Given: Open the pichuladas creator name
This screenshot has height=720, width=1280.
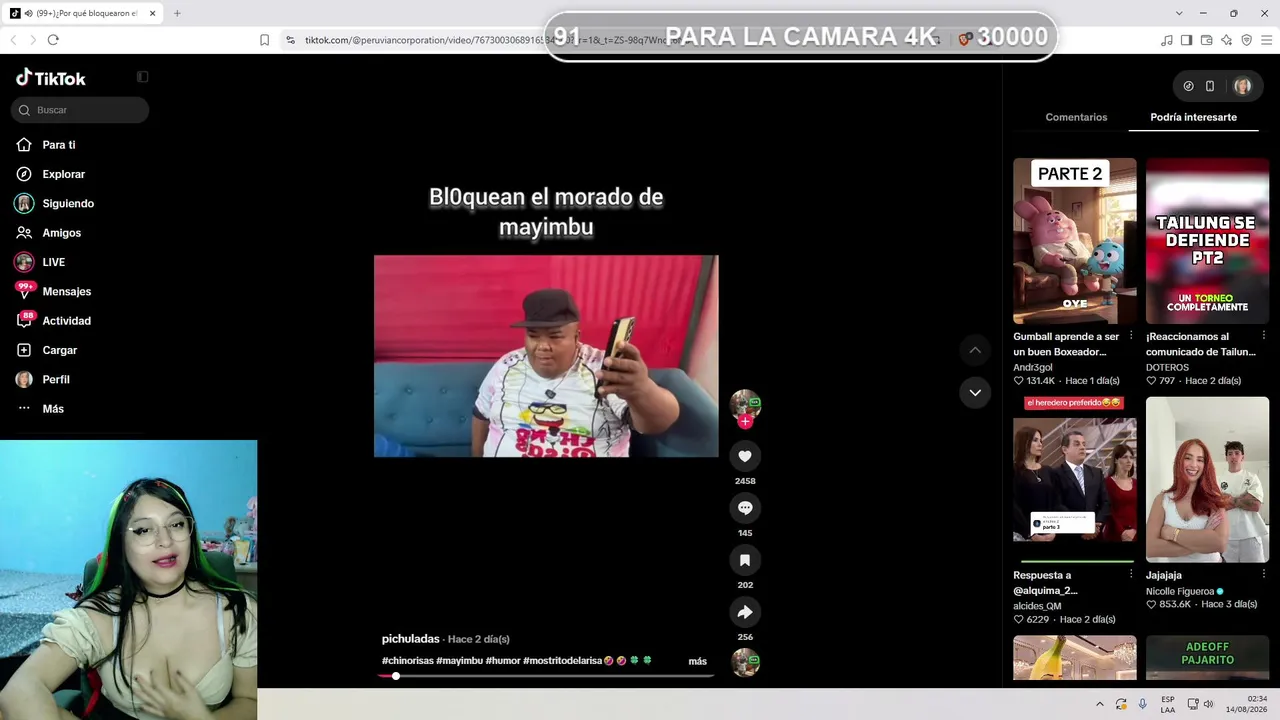Looking at the screenshot, I should tap(411, 639).
